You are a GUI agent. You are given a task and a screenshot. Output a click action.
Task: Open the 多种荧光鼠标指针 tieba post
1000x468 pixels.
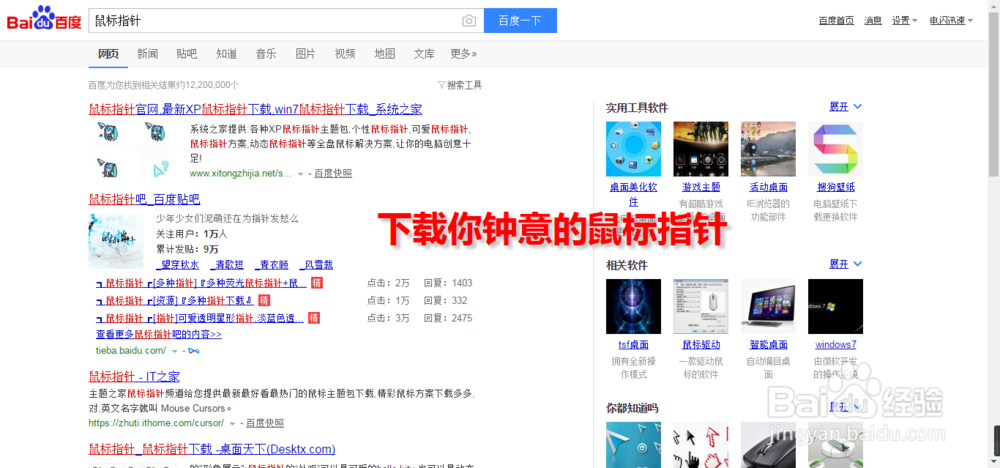click(201, 283)
